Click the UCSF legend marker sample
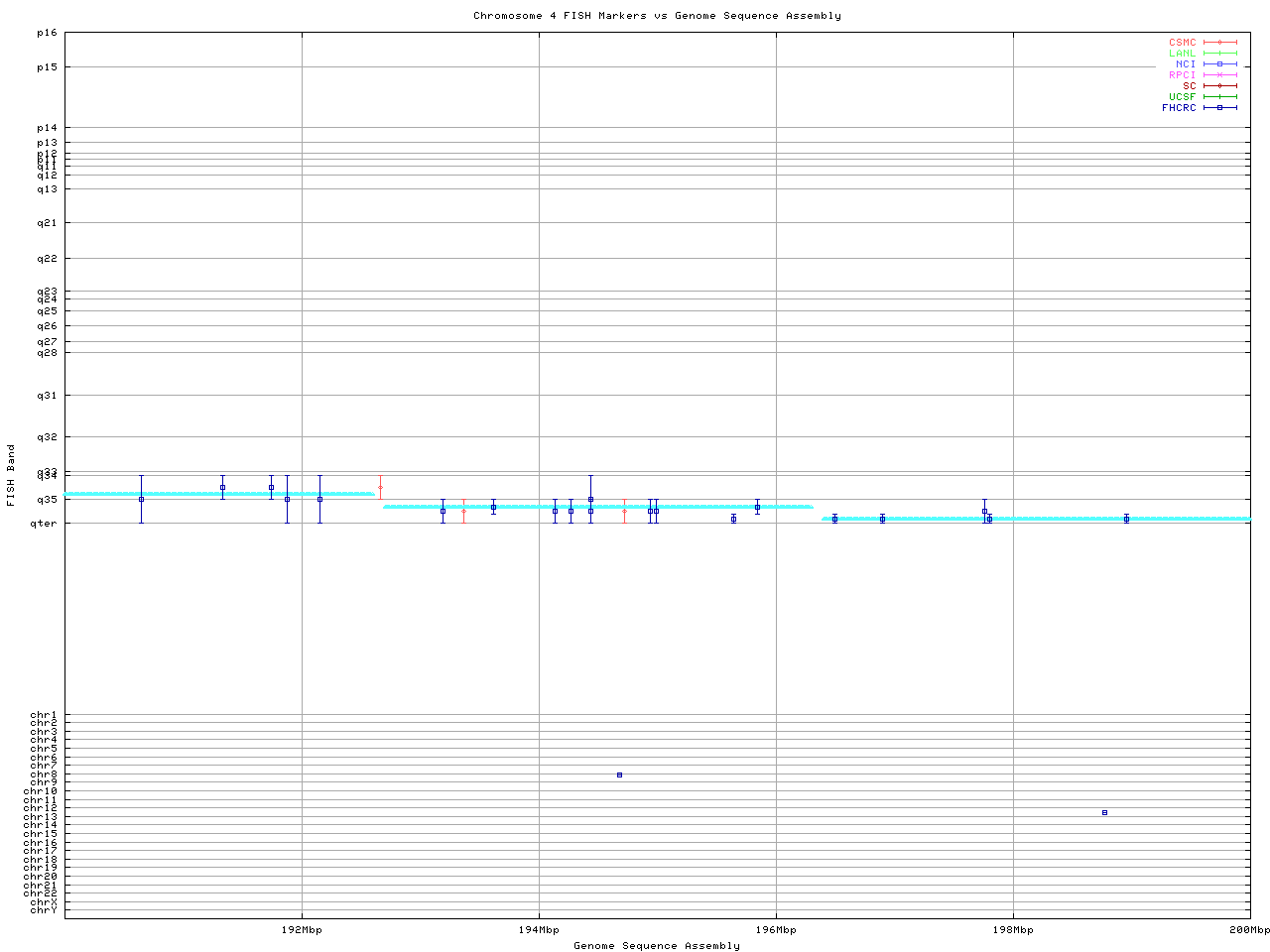This screenshot has height=952, width=1270. pyautogui.click(x=1219, y=97)
